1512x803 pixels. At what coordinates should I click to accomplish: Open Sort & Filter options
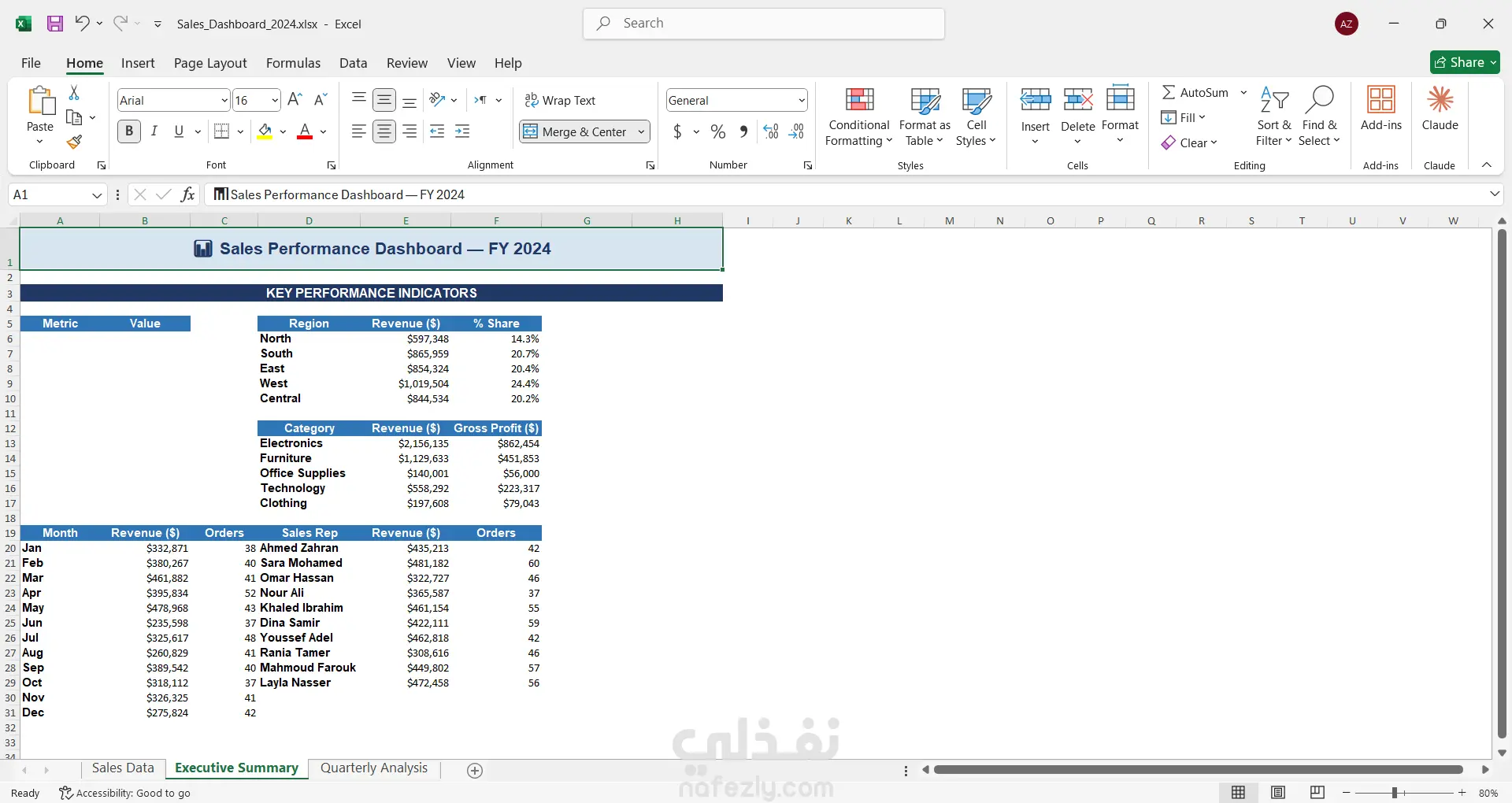pyautogui.click(x=1273, y=117)
